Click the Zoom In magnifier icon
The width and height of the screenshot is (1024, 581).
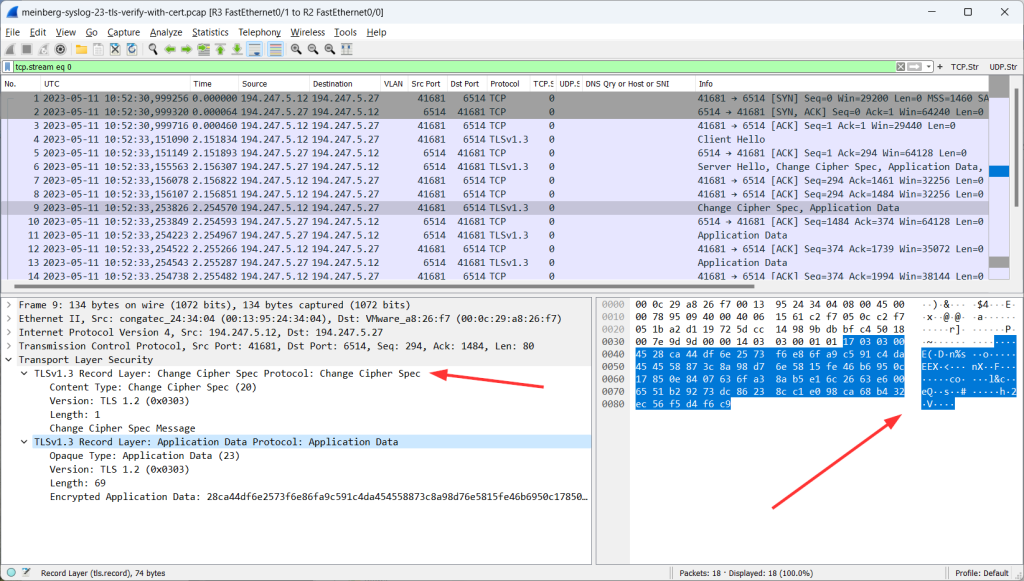[296, 49]
